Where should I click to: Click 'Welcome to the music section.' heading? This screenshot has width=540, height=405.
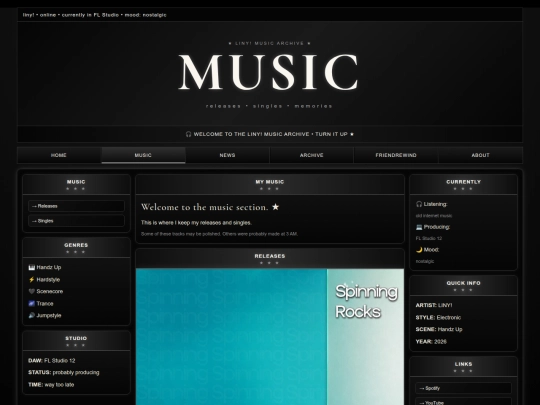click(x=205, y=207)
